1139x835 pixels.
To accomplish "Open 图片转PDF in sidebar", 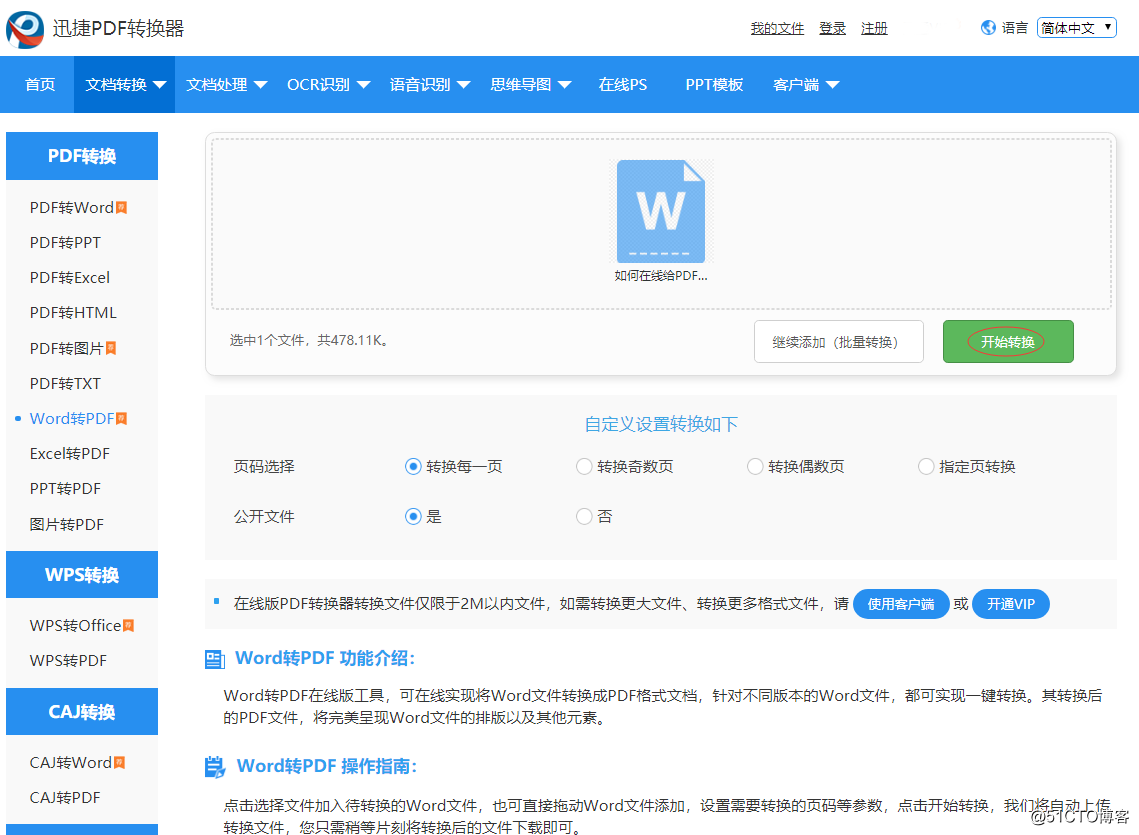I will (x=67, y=524).
